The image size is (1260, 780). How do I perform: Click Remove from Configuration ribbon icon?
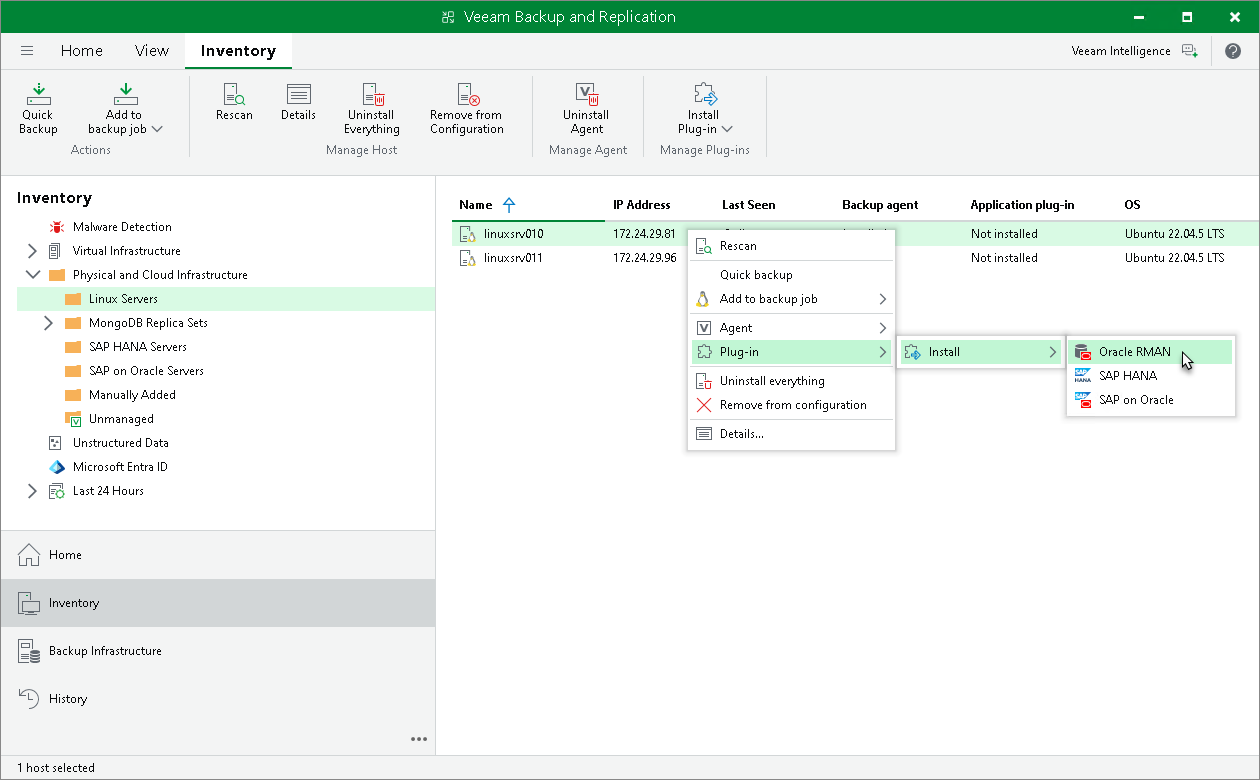point(467,94)
